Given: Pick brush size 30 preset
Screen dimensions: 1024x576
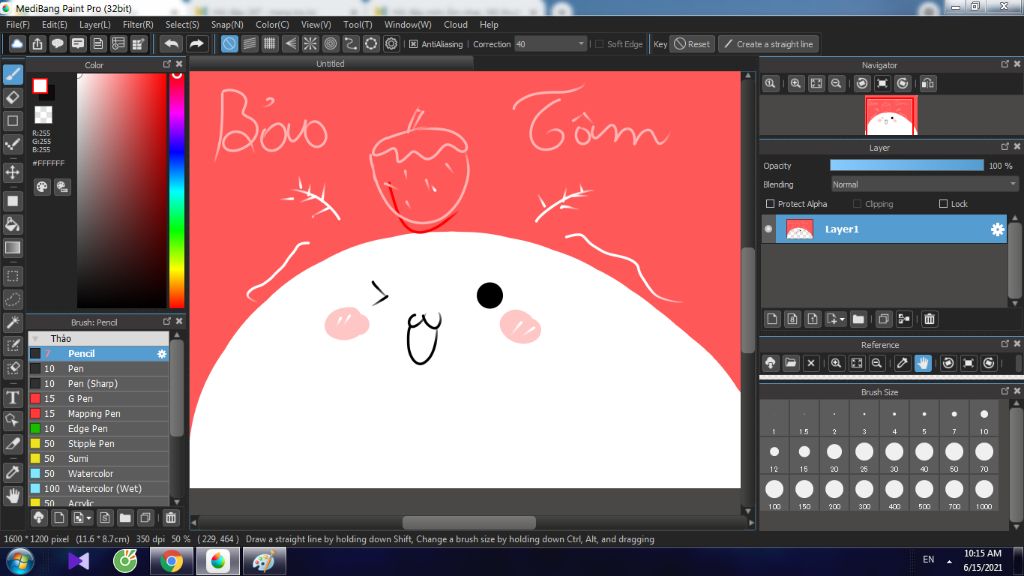Looking at the screenshot, I should pyautogui.click(x=894, y=455).
